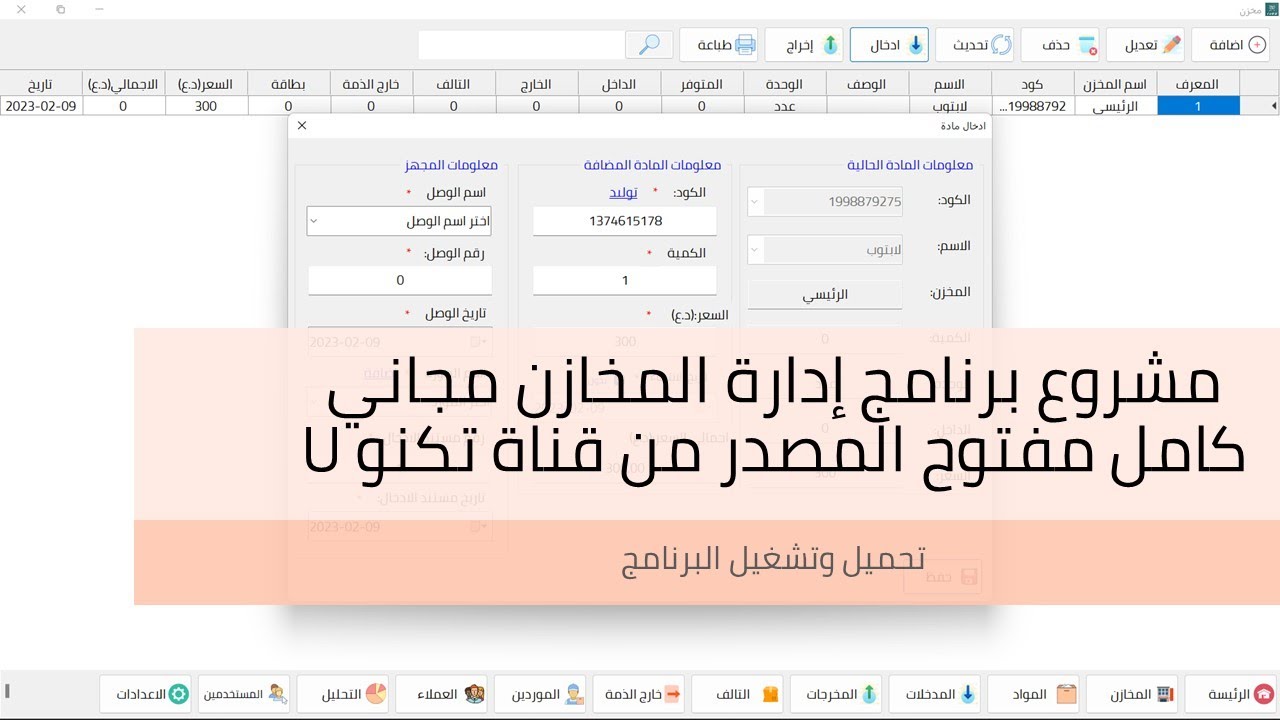
Task: Click the الداخل column header
Action: [619, 84]
